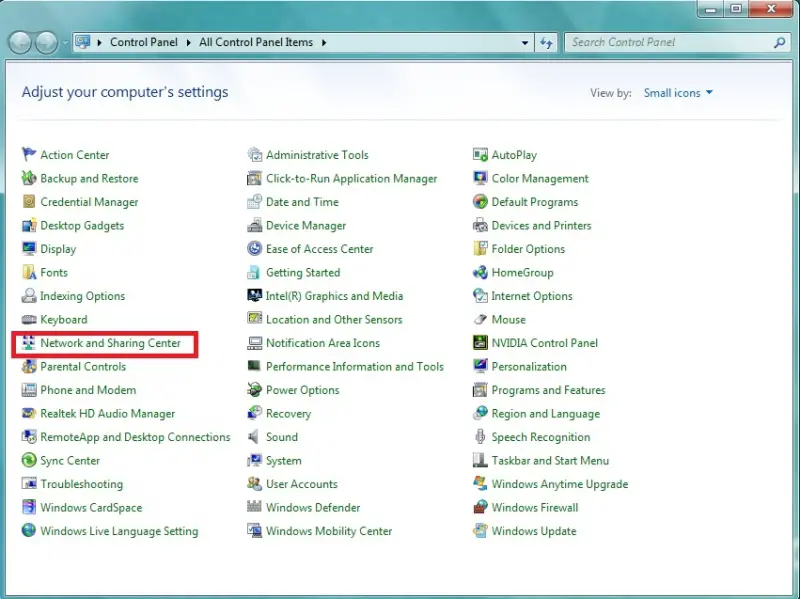Expand the All Control Panel Items breadcrumb arrow

(x=324, y=42)
